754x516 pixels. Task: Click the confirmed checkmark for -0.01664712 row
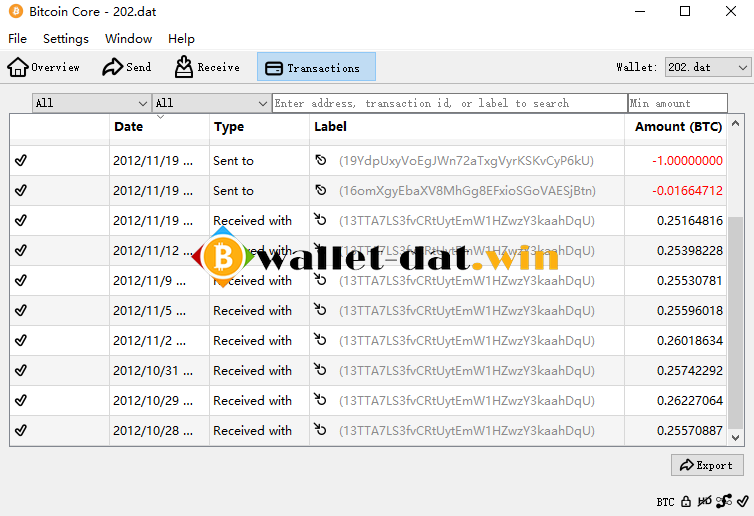pyautogui.click(x=21, y=190)
